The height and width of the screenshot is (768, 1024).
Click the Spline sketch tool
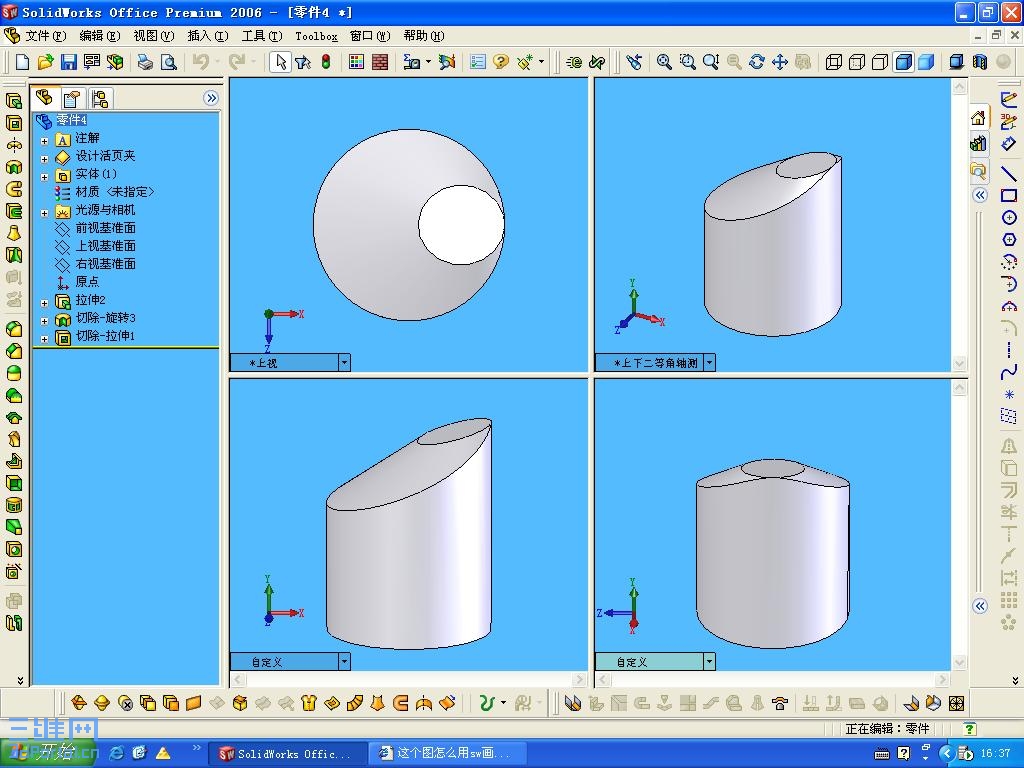[x=1009, y=373]
